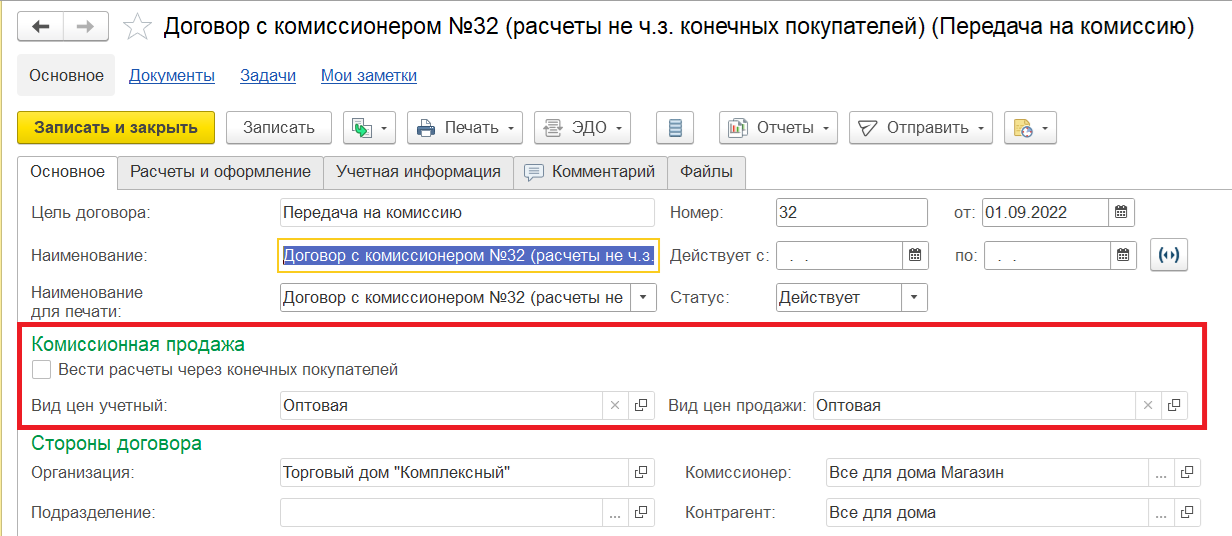The image size is (1232, 536).
Task: Open the list icon button after ЭДО
Action: pyautogui.click(x=675, y=127)
